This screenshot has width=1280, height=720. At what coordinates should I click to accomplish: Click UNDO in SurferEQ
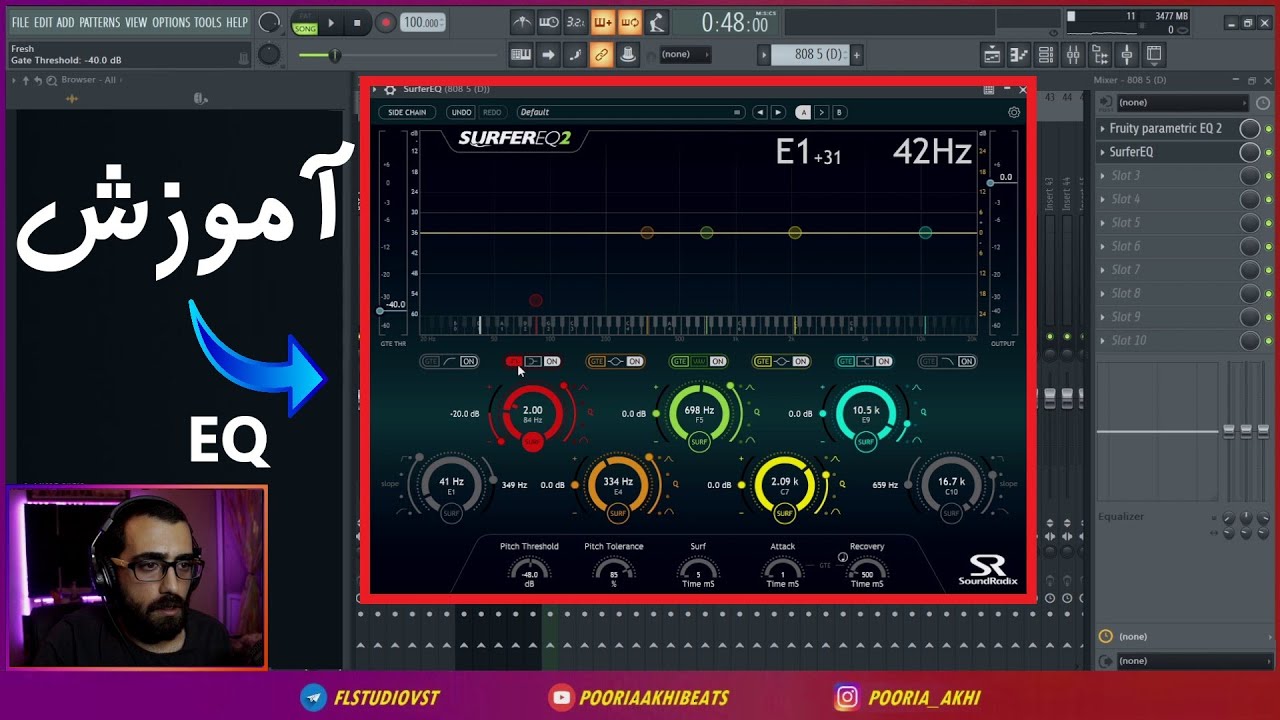461,112
